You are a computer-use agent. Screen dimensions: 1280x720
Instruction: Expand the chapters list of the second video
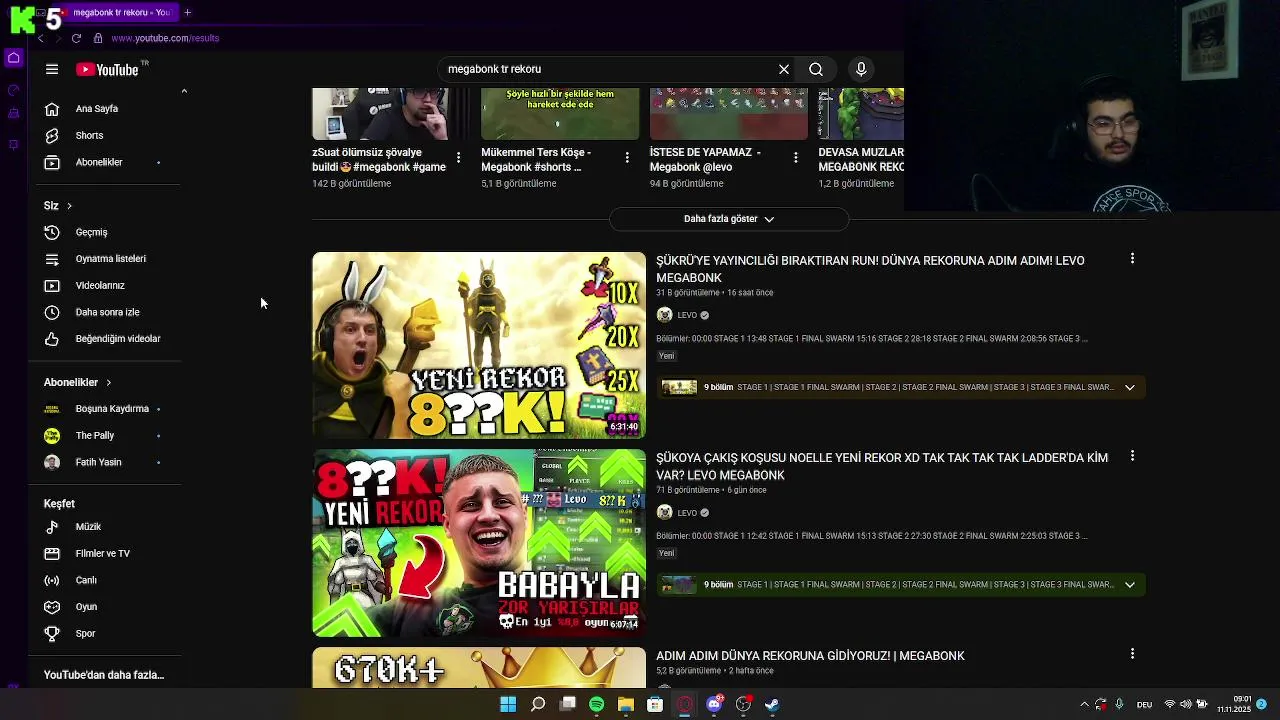pyautogui.click(x=1130, y=585)
